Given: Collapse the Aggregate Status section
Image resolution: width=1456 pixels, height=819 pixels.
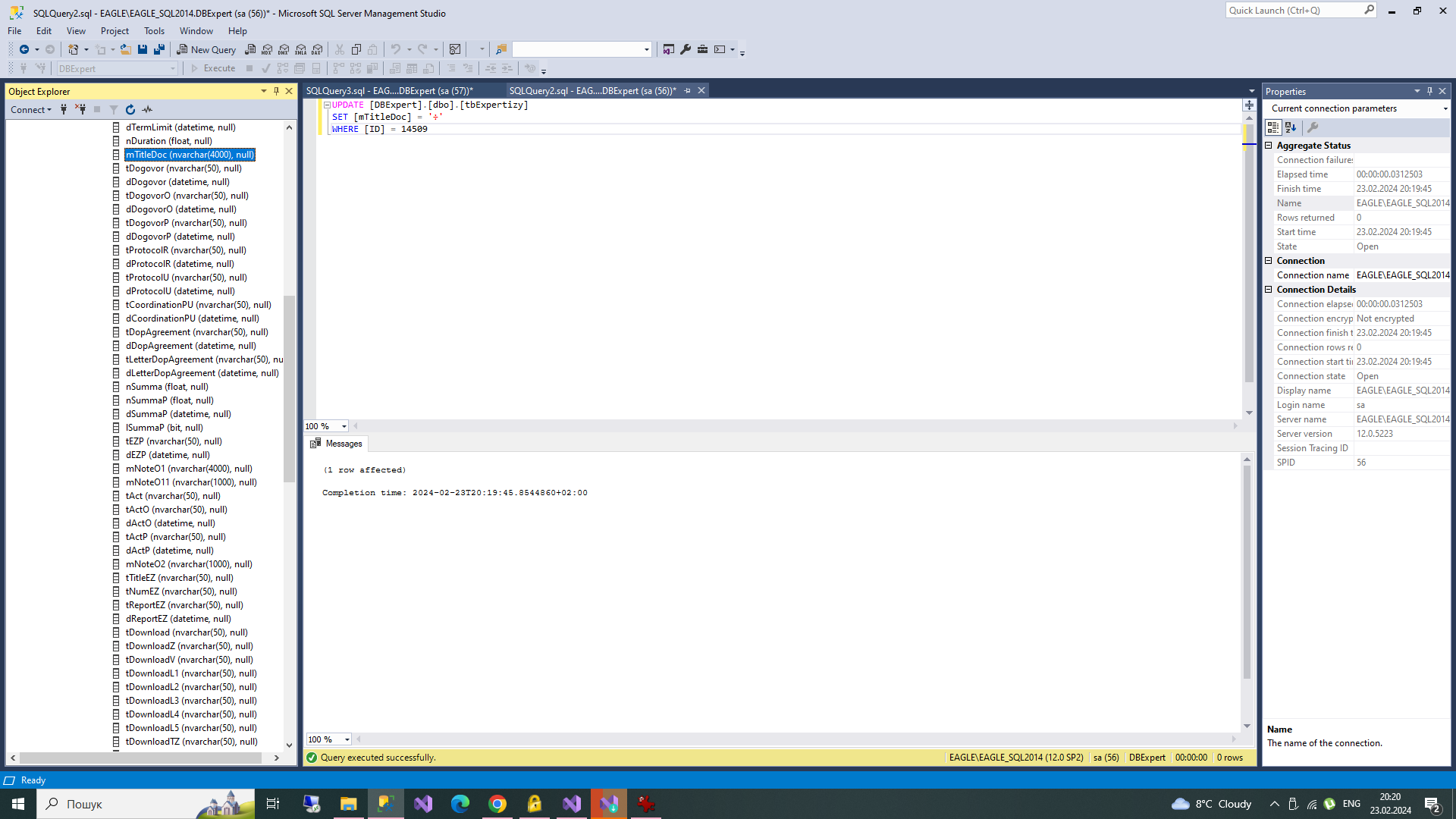Looking at the screenshot, I should pos(1269,146).
